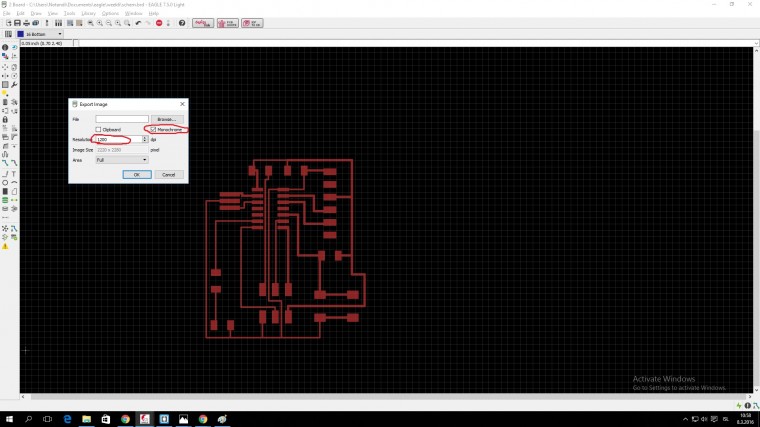Screen dimensions: 760x427
Task: Click the Zoom to fit icon
Action: pos(90,23)
